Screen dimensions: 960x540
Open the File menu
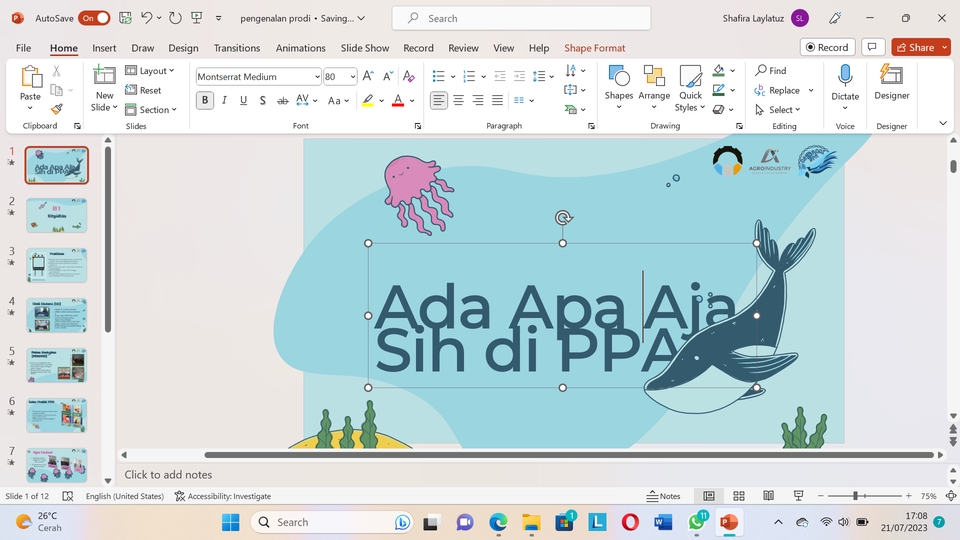pos(23,48)
